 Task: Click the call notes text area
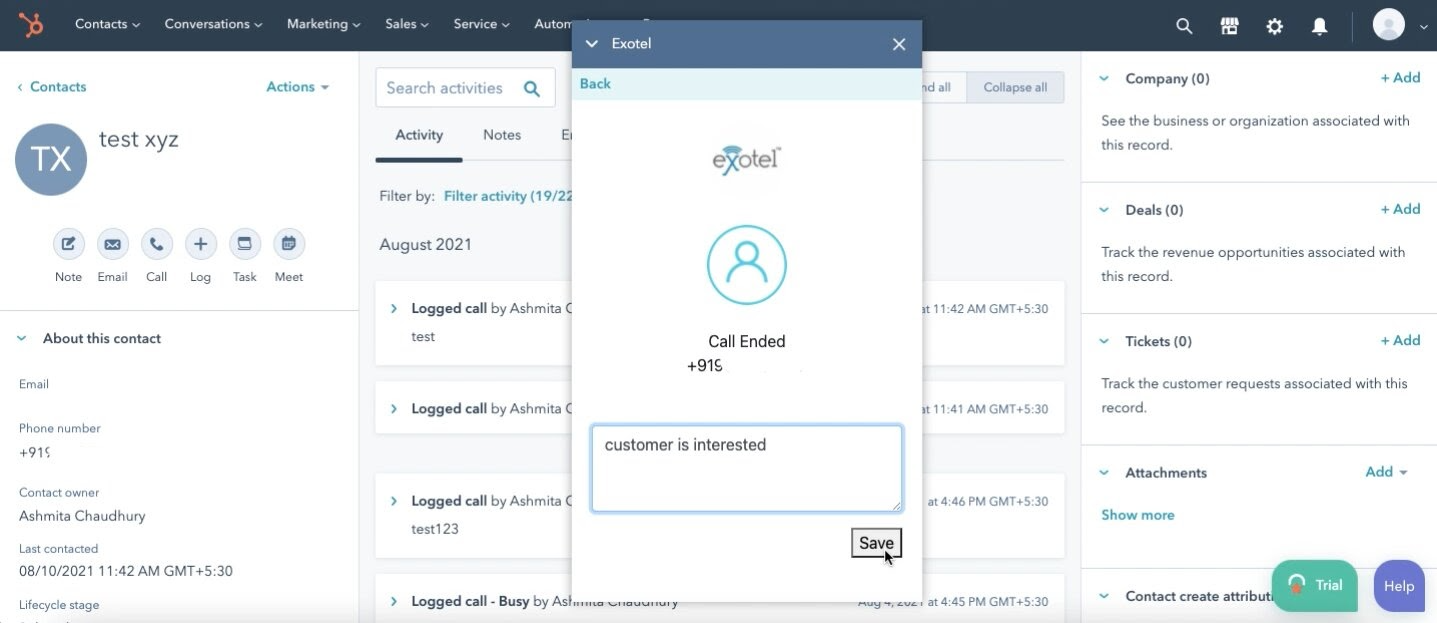click(747, 469)
